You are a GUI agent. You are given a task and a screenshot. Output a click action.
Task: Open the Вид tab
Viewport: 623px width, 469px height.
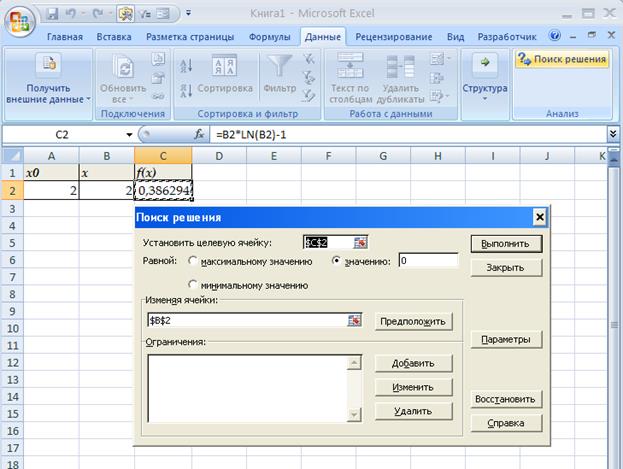(x=455, y=37)
